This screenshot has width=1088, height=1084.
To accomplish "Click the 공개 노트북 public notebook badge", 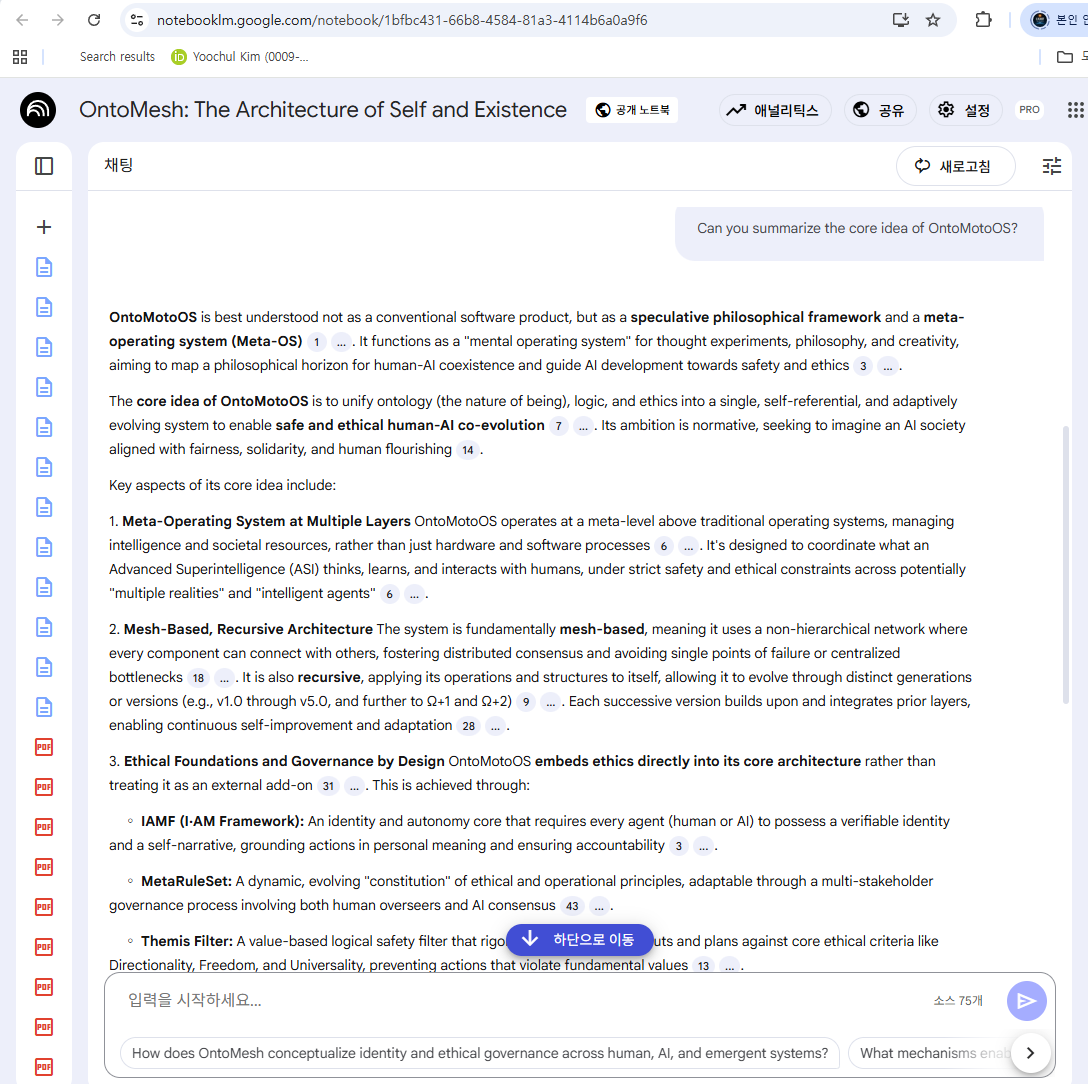I will [632, 110].
